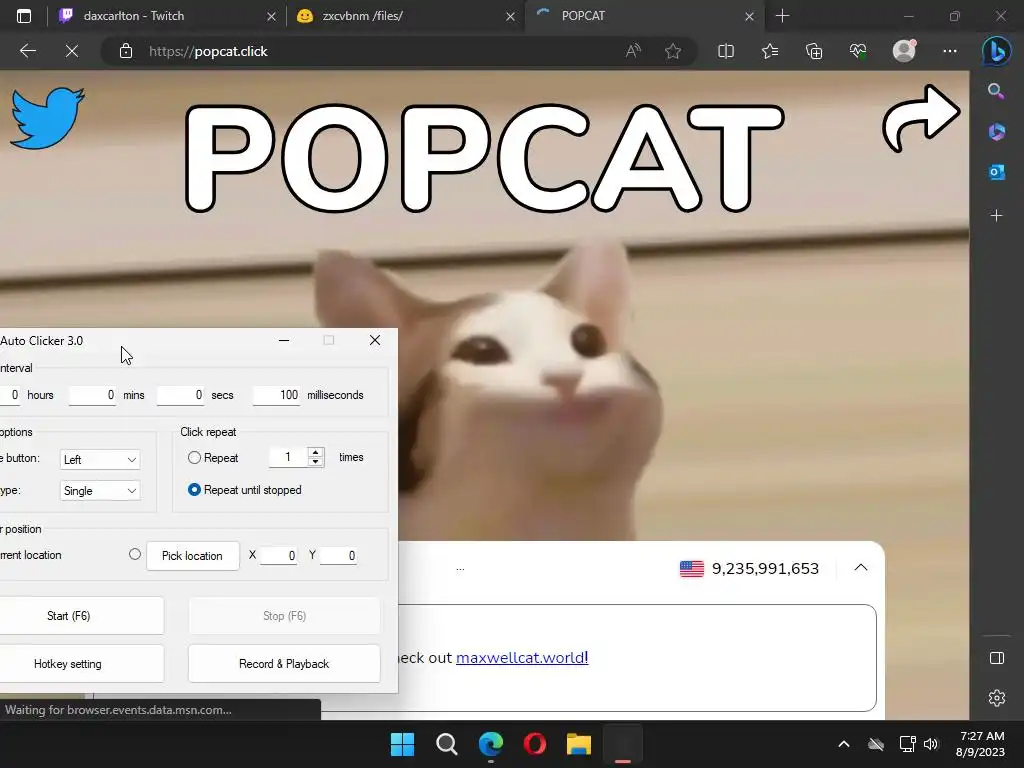Open the user profile avatar
The image size is (1024, 768).
(904, 51)
